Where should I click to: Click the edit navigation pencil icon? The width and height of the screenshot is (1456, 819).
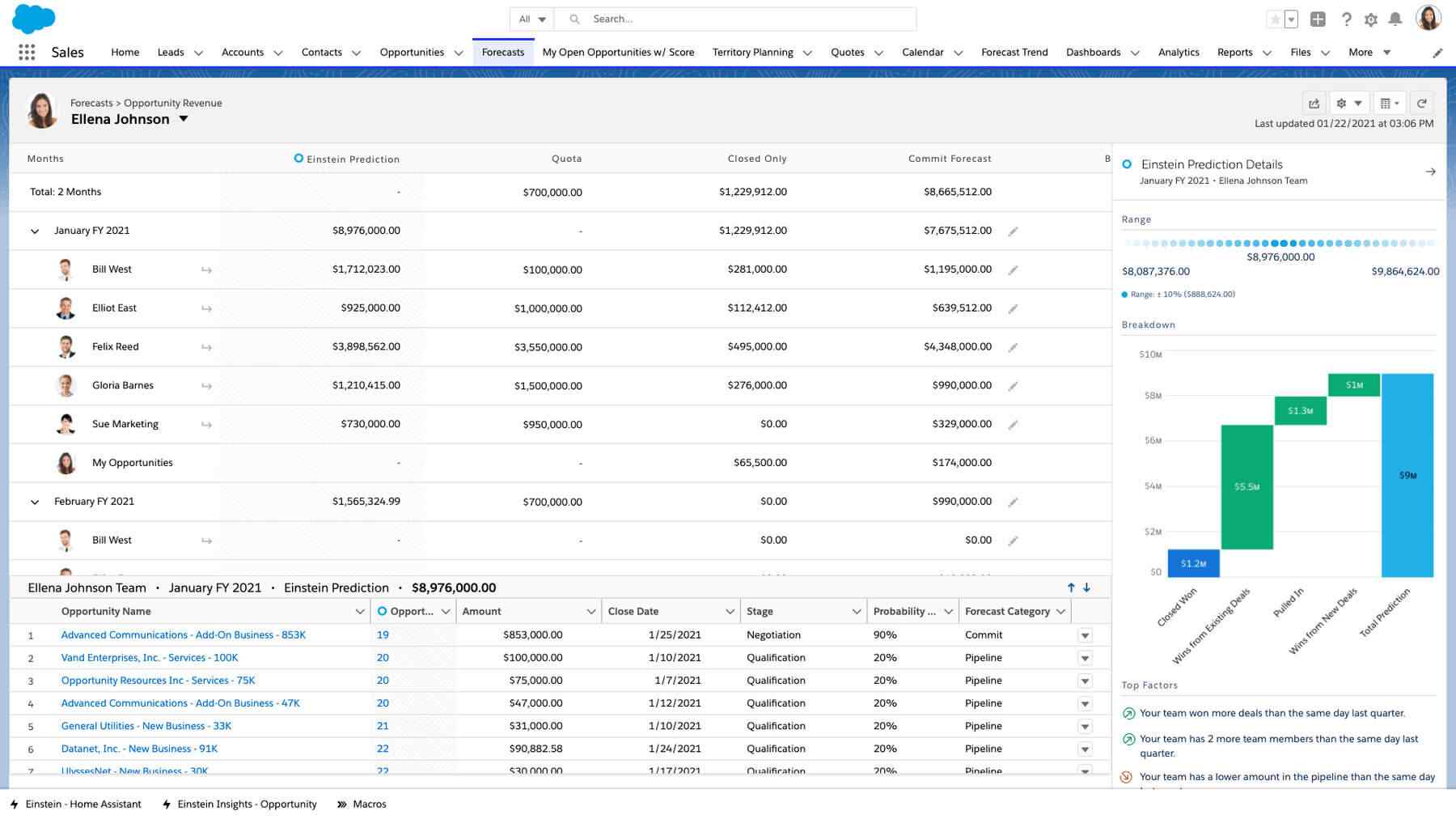[x=1437, y=53]
